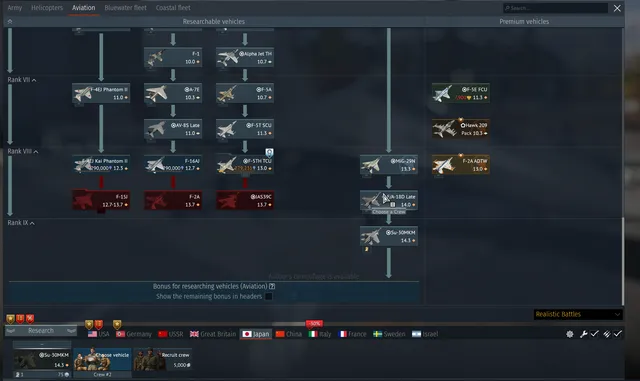Click the Researchable vehicles header
This screenshot has height=381, width=640.
tap(213, 22)
